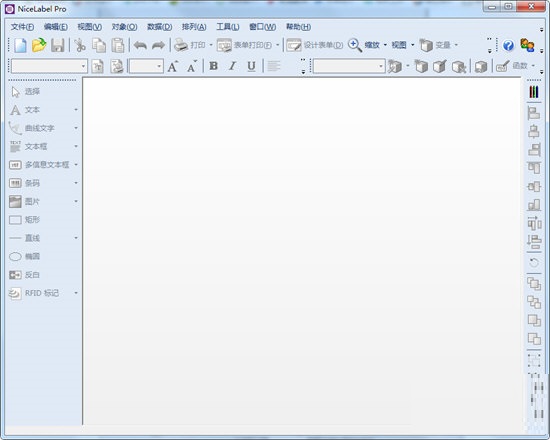The height and width of the screenshot is (440, 550).
Task: Click the Zoom magnifier icon
Action: click(x=355, y=45)
